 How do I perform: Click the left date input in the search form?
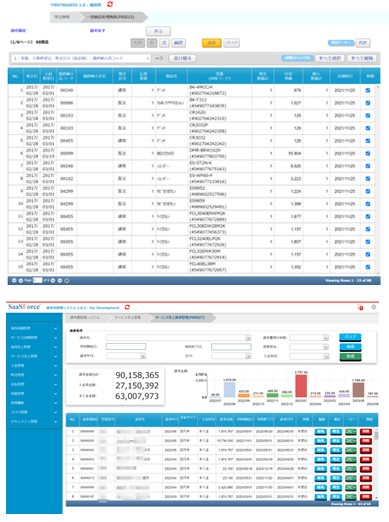point(126,347)
